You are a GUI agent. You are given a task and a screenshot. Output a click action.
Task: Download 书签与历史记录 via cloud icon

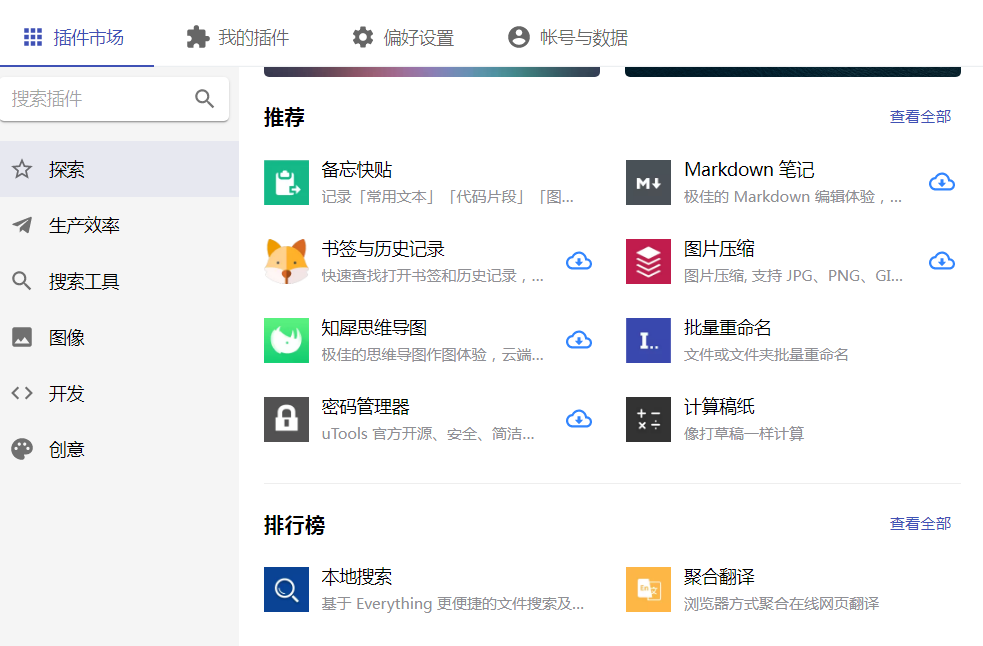(579, 262)
